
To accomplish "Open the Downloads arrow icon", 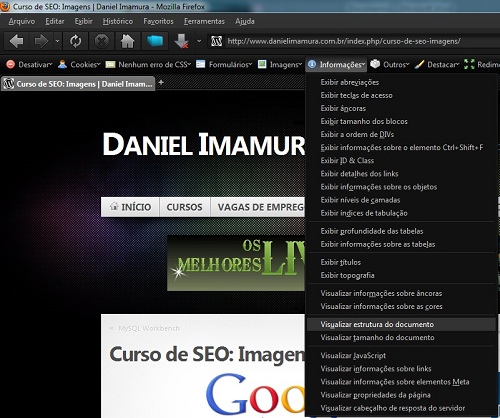I will pyautogui.click(x=181, y=41).
